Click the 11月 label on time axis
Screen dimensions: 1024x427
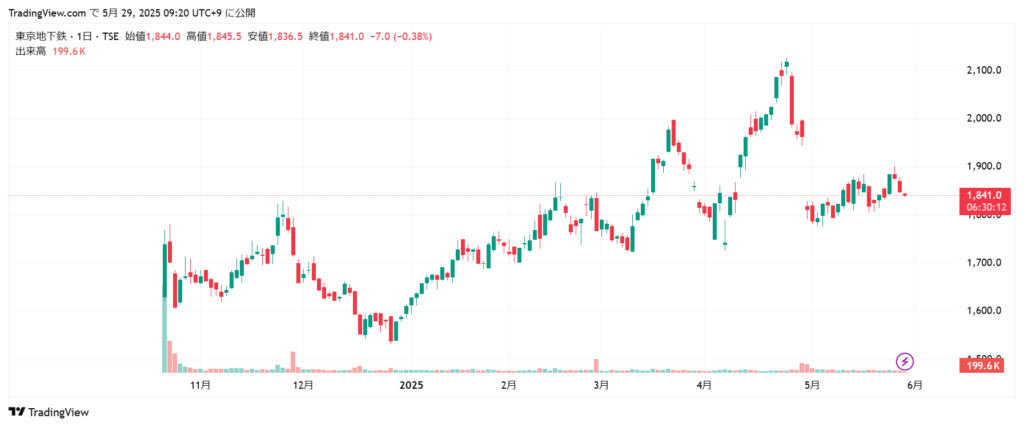point(202,385)
